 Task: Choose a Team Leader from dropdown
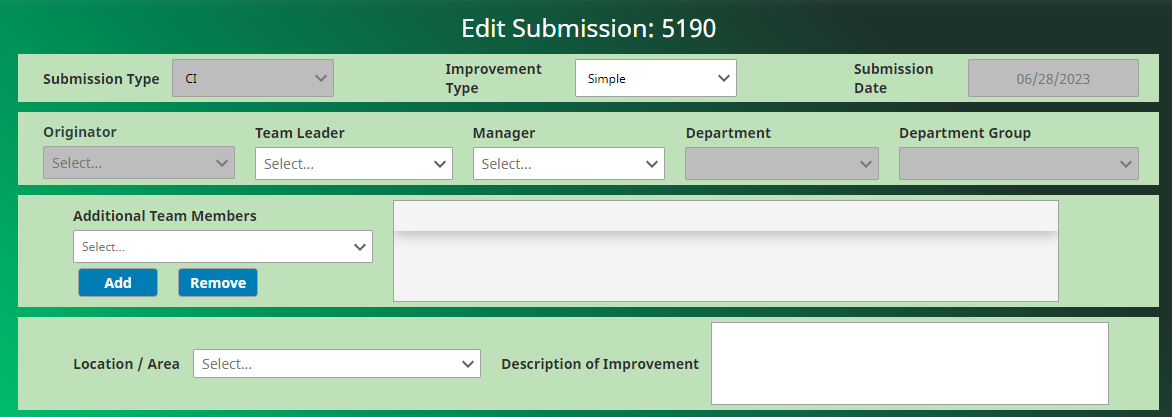coord(354,164)
